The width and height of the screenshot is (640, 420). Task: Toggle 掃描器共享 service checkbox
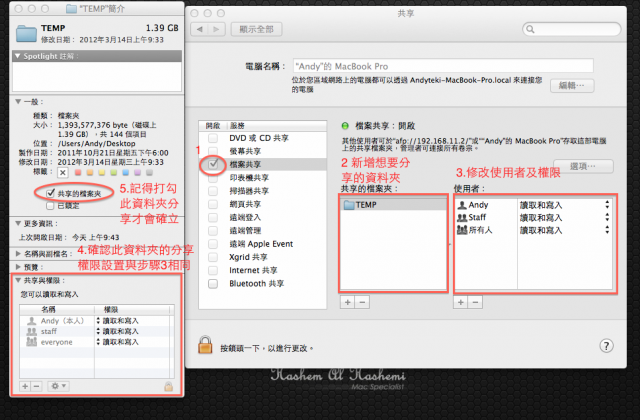click(213, 191)
